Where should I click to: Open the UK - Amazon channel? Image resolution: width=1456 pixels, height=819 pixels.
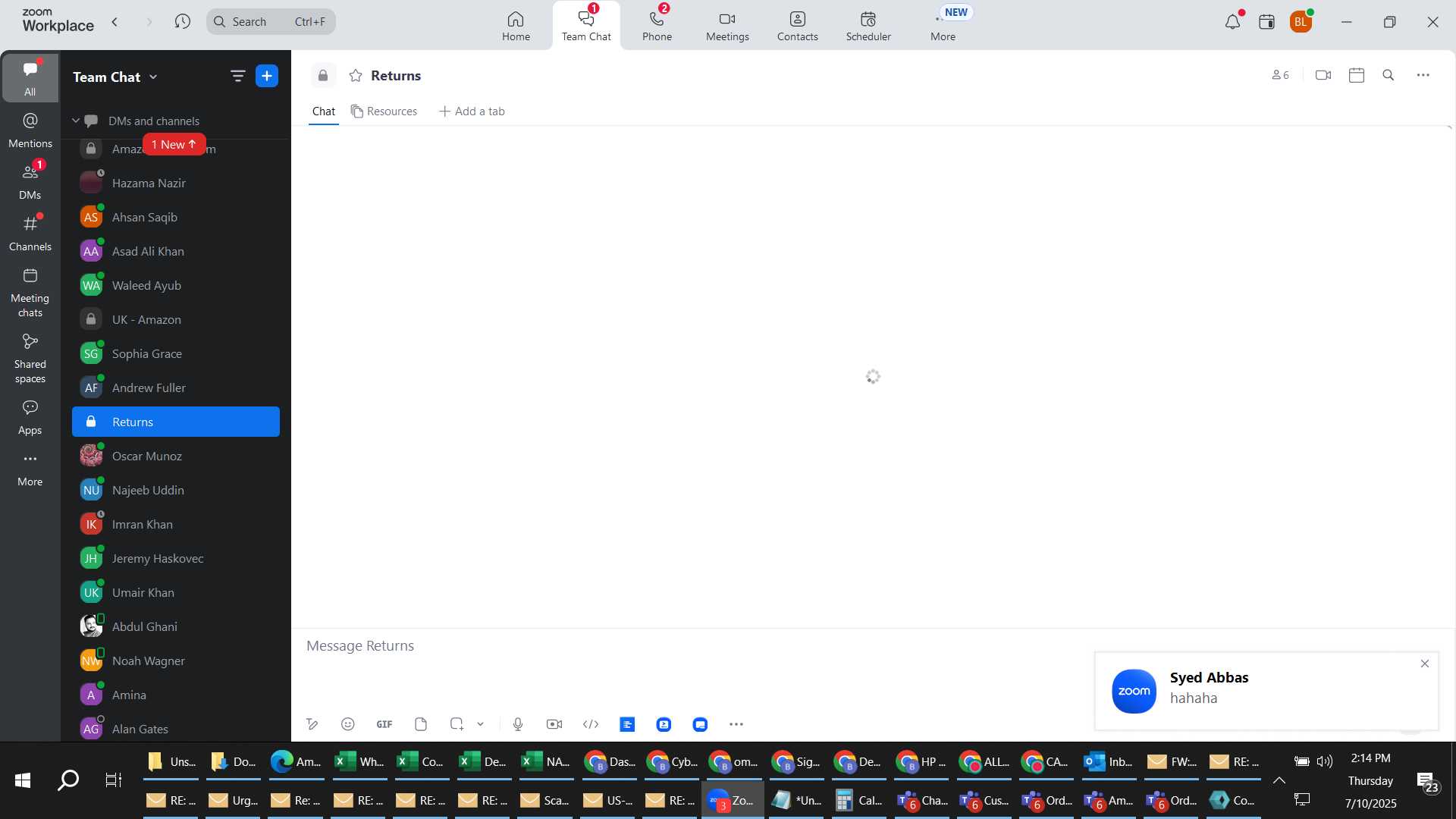coord(176,319)
